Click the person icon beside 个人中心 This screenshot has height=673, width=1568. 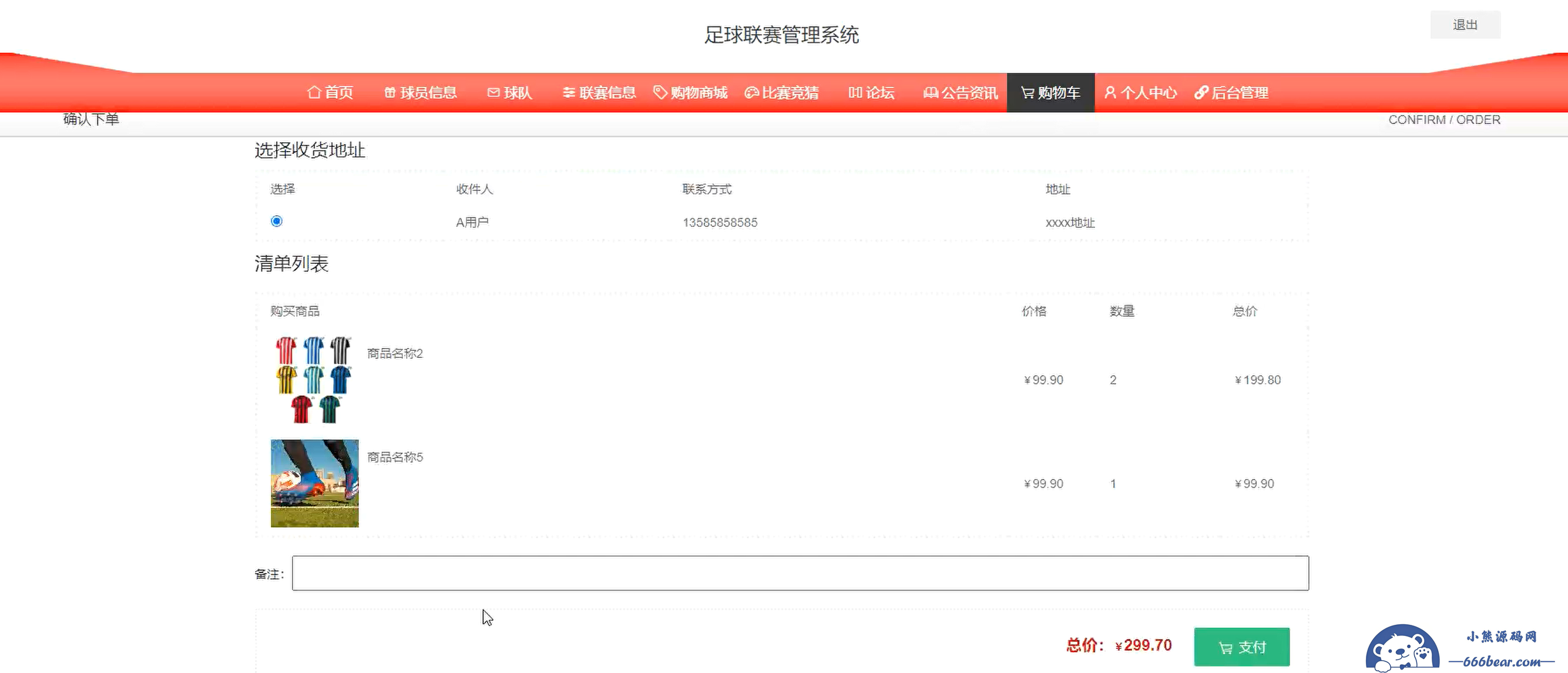point(1110,93)
